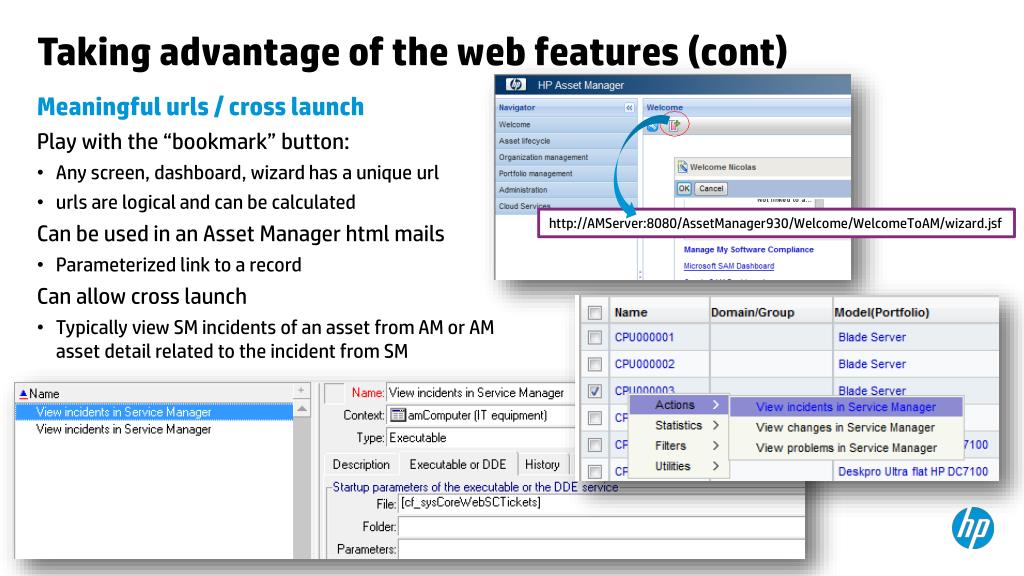Click the plus button above the action list
1024x576 pixels.
tap(301, 391)
